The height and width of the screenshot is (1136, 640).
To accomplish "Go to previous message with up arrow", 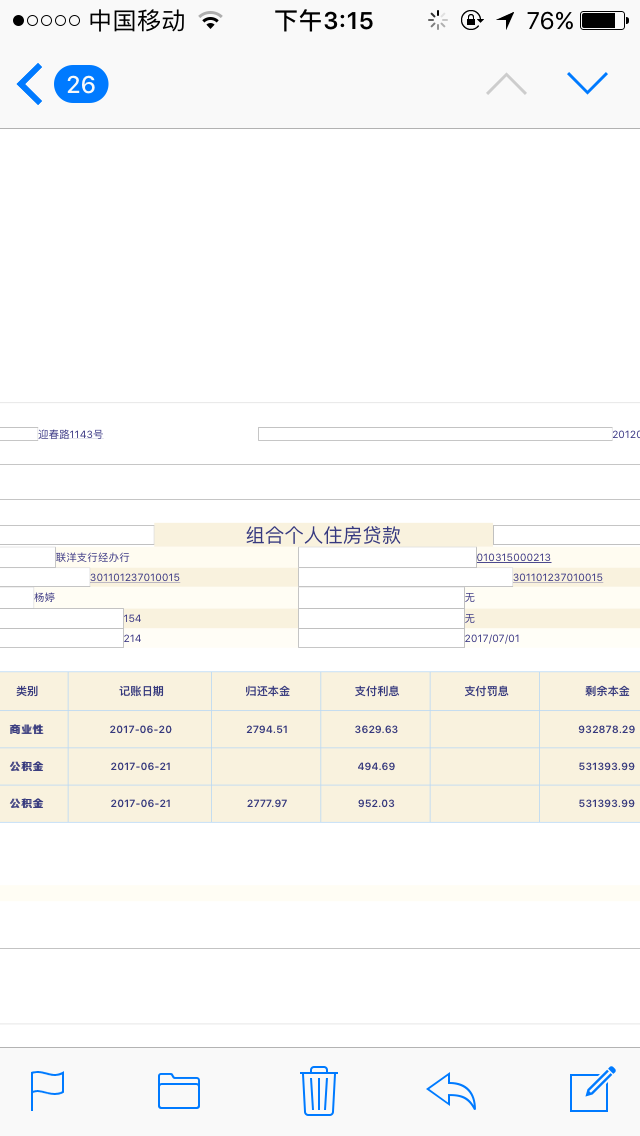I will pos(506,84).
